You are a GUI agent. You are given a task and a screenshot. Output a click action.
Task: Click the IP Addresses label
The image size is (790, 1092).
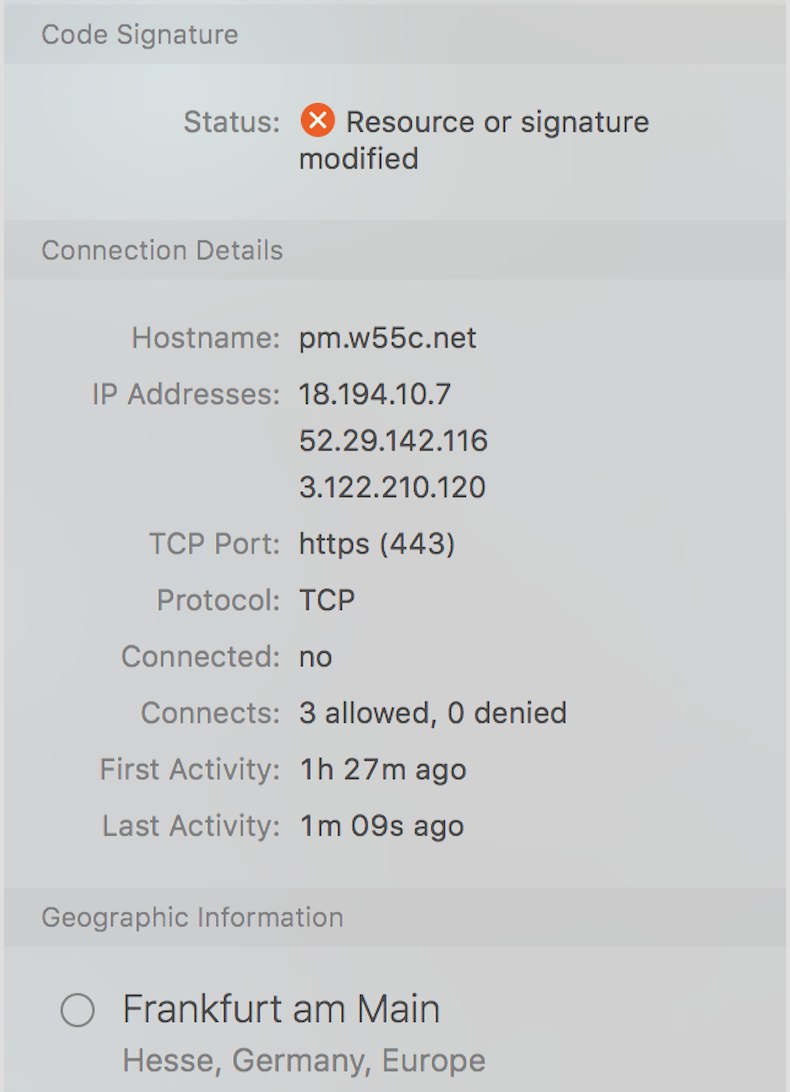point(185,395)
